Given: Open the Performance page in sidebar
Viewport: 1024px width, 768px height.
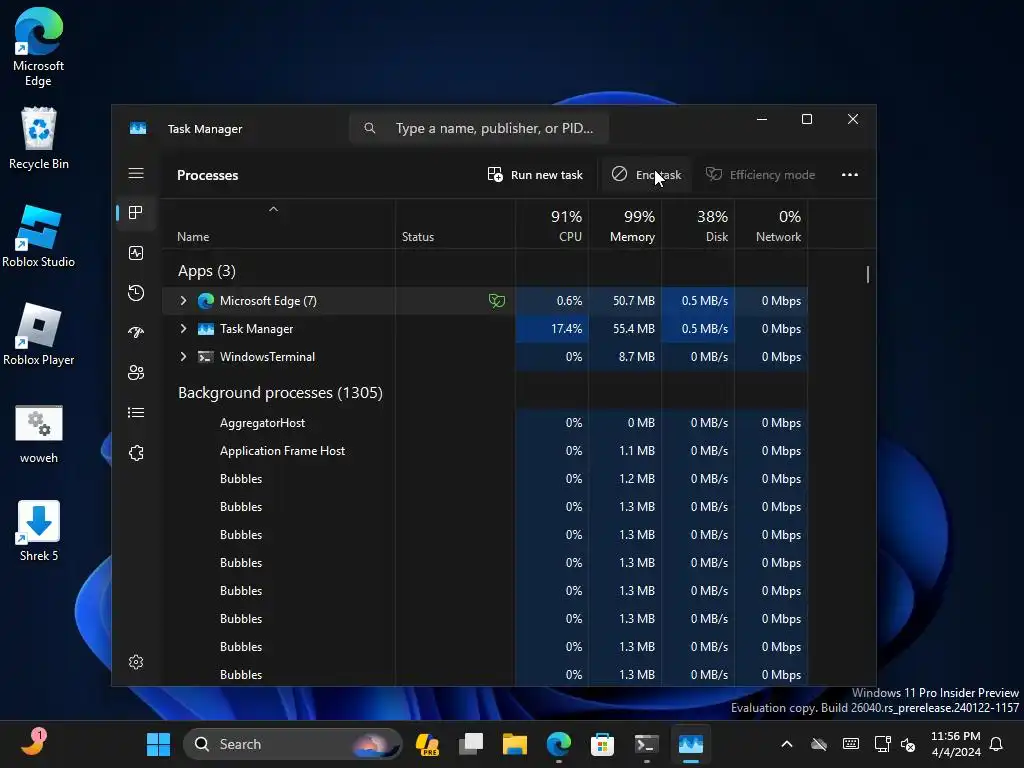Looking at the screenshot, I should [136, 253].
